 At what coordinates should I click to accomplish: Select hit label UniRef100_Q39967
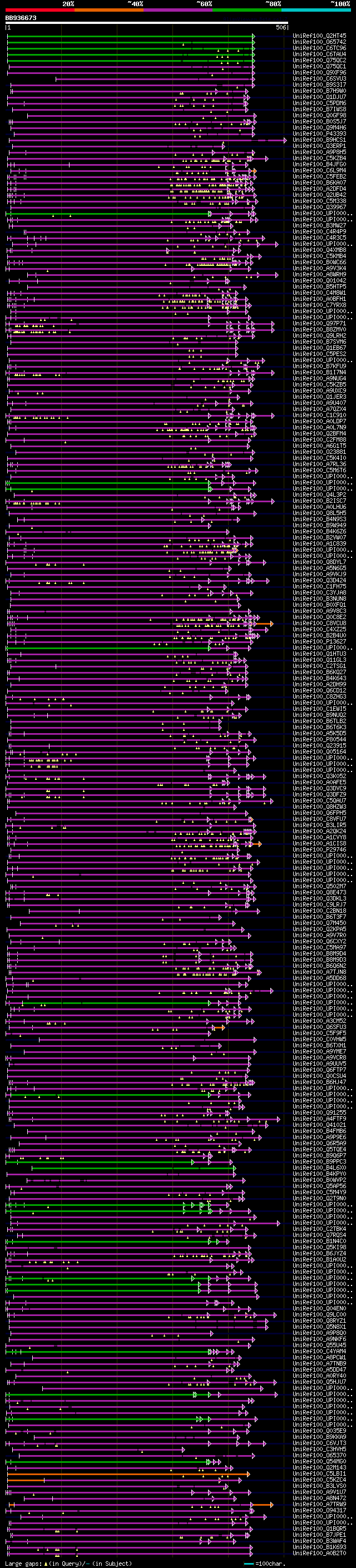(319, 207)
